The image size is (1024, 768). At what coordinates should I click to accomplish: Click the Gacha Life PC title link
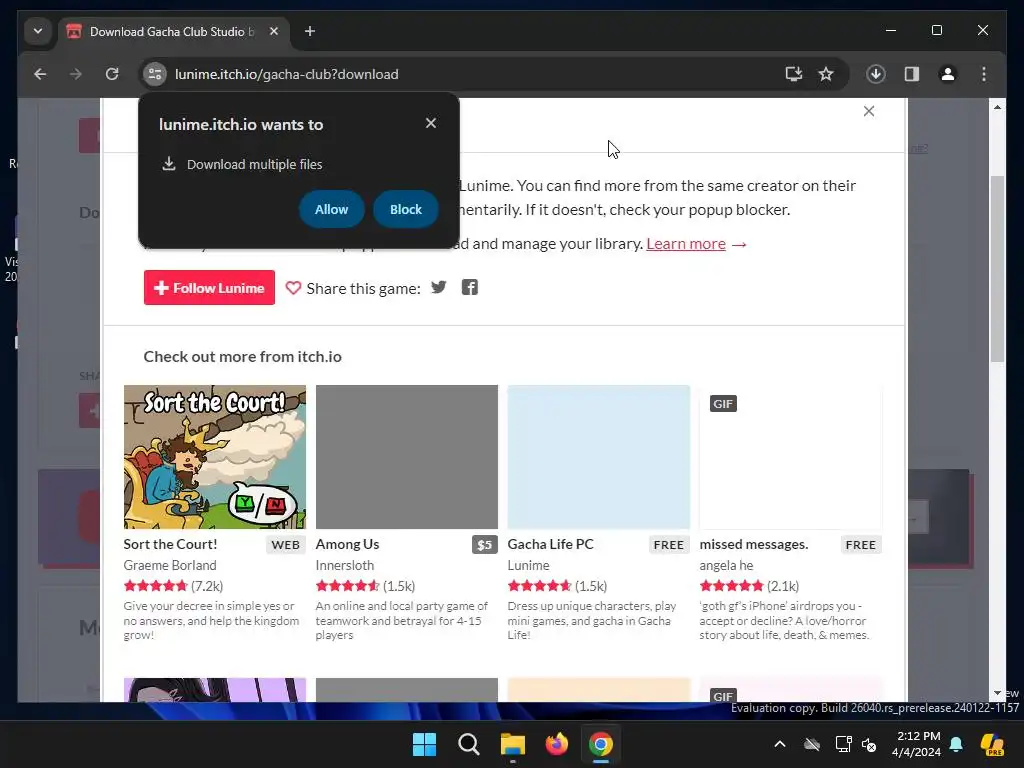coord(551,544)
